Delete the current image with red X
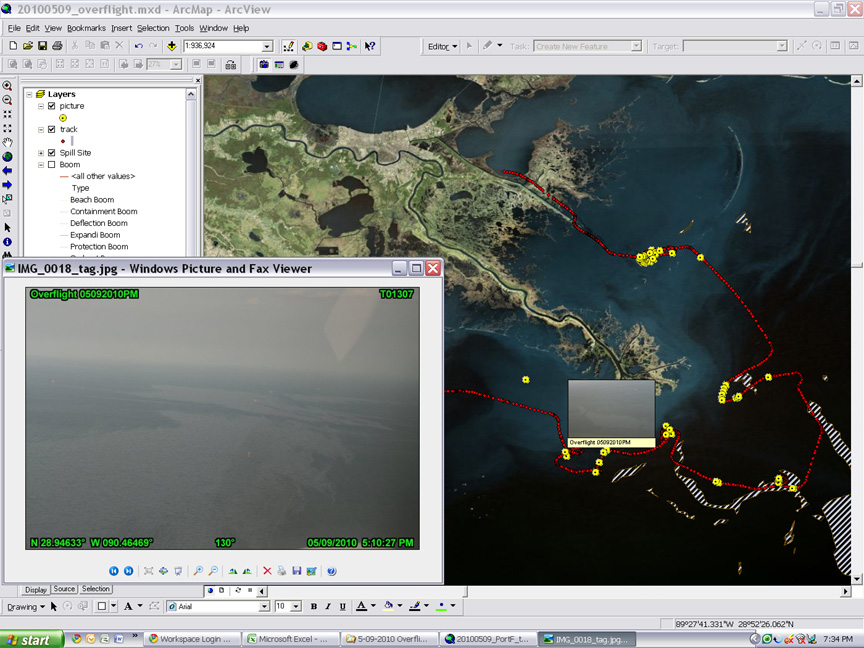864x648 pixels. click(x=268, y=571)
